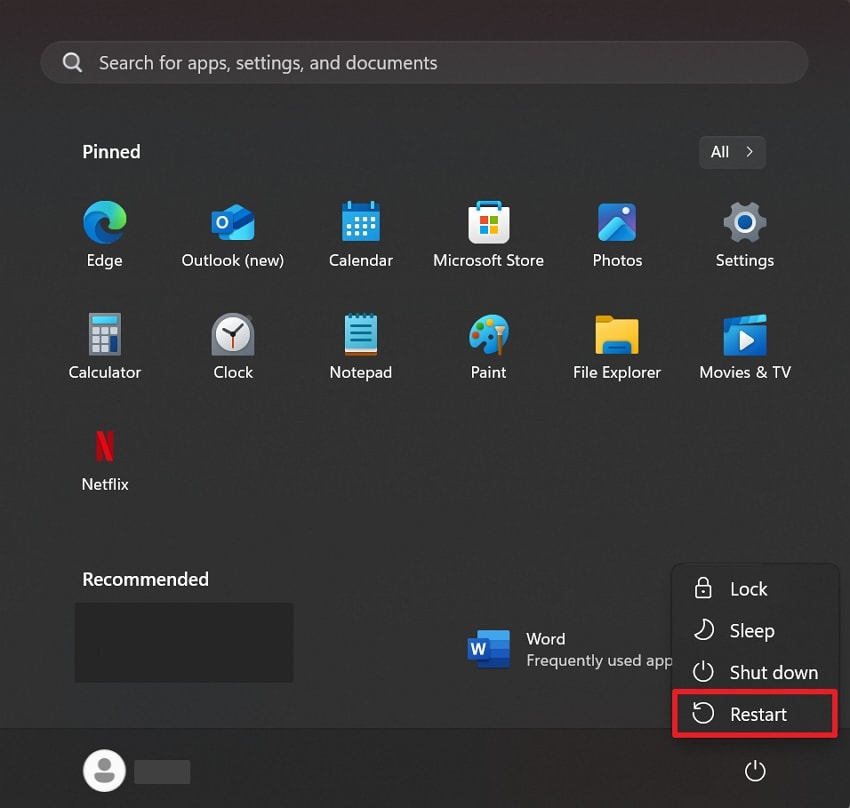Open Word from Recommended
The image size is (850, 808).
[x=569, y=649]
